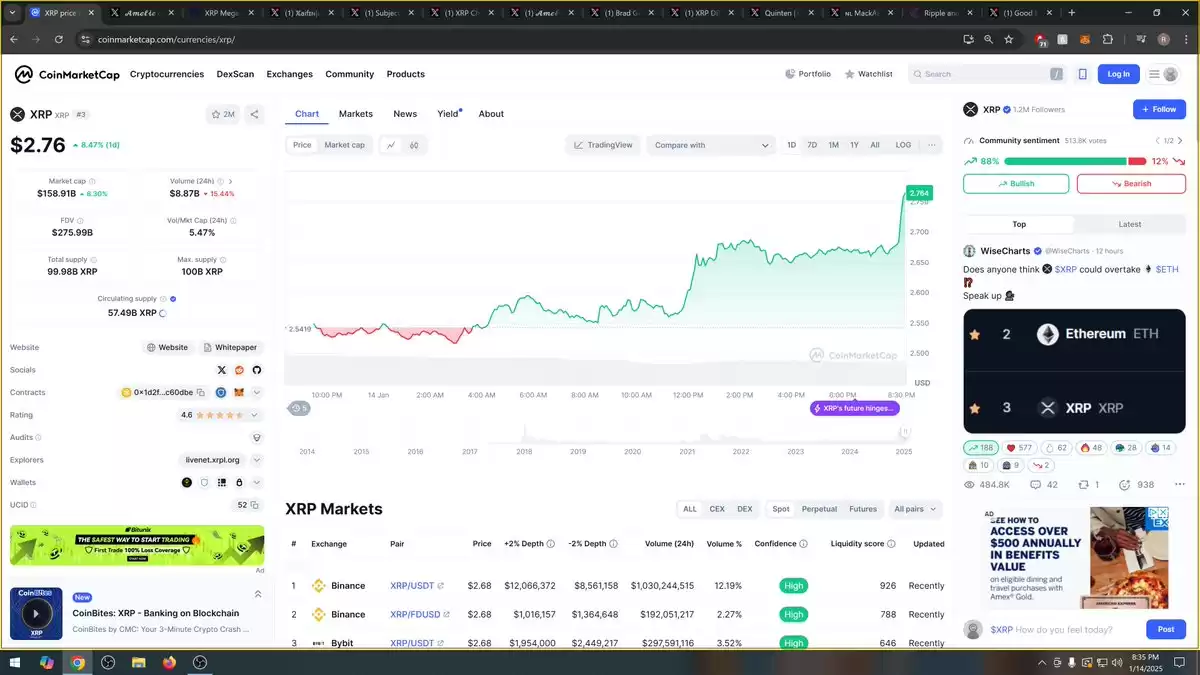Click the Search coins input field
Image resolution: width=1200 pixels, height=675 pixels.
tap(988, 74)
